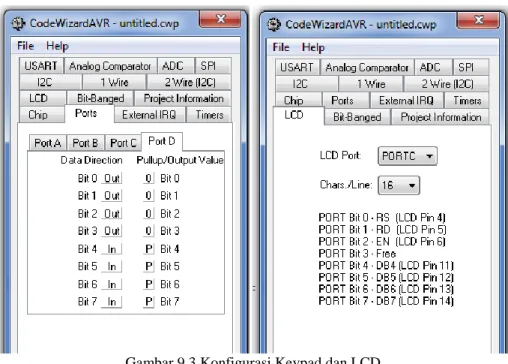Toggle Bit 1 data direction Out
The width and height of the screenshot is (508, 364).
point(112,196)
